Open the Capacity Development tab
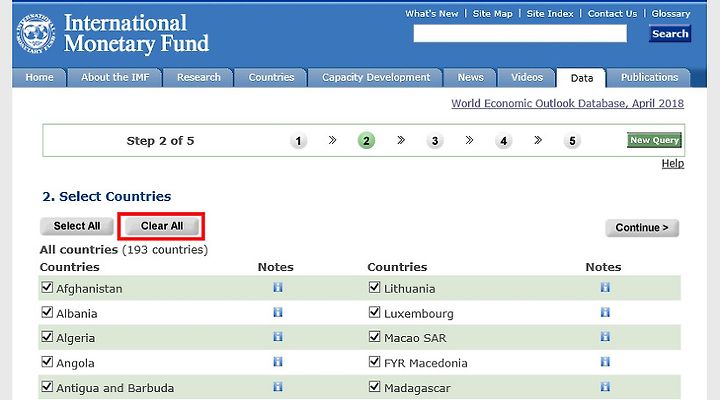The height and width of the screenshot is (400, 720). [376, 78]
